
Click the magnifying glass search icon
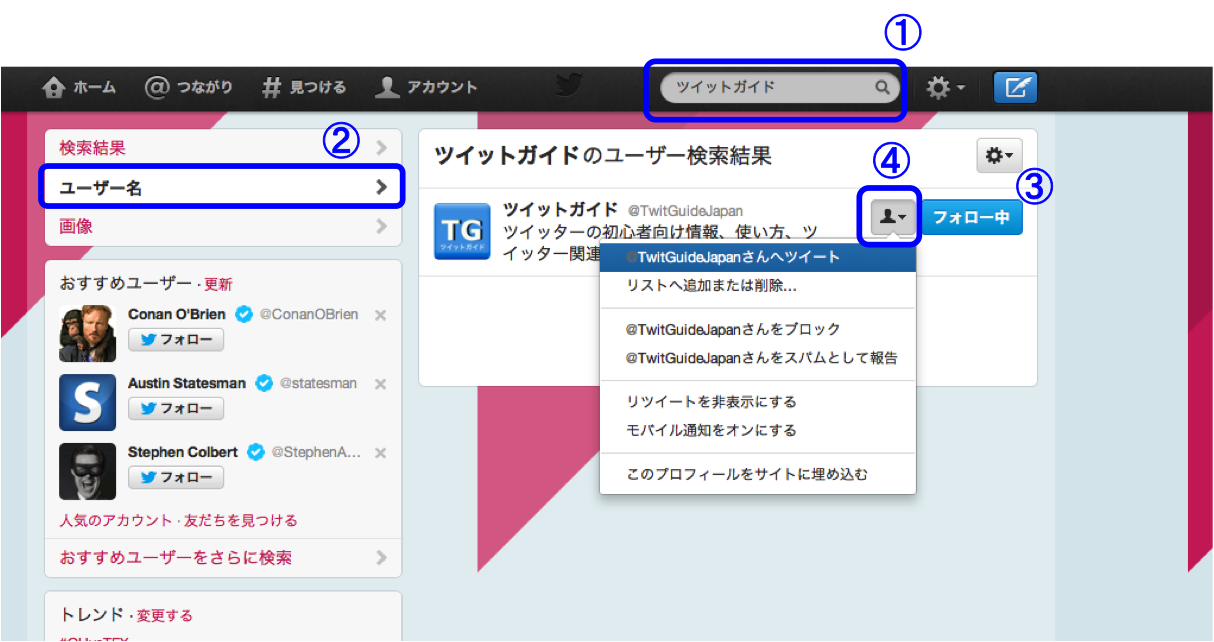[882, 87]
